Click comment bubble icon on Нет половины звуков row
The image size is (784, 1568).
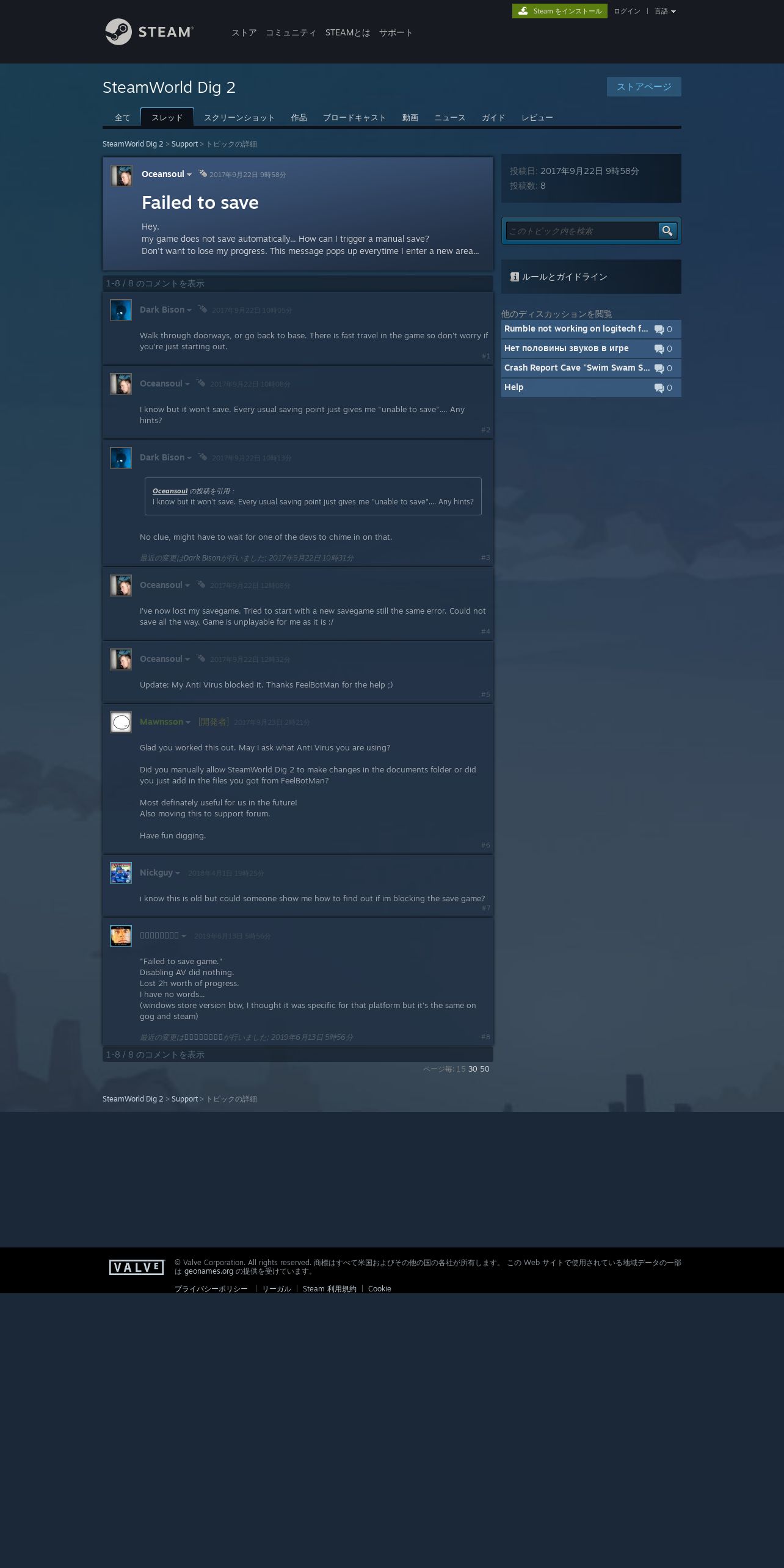tap(659, 349)
